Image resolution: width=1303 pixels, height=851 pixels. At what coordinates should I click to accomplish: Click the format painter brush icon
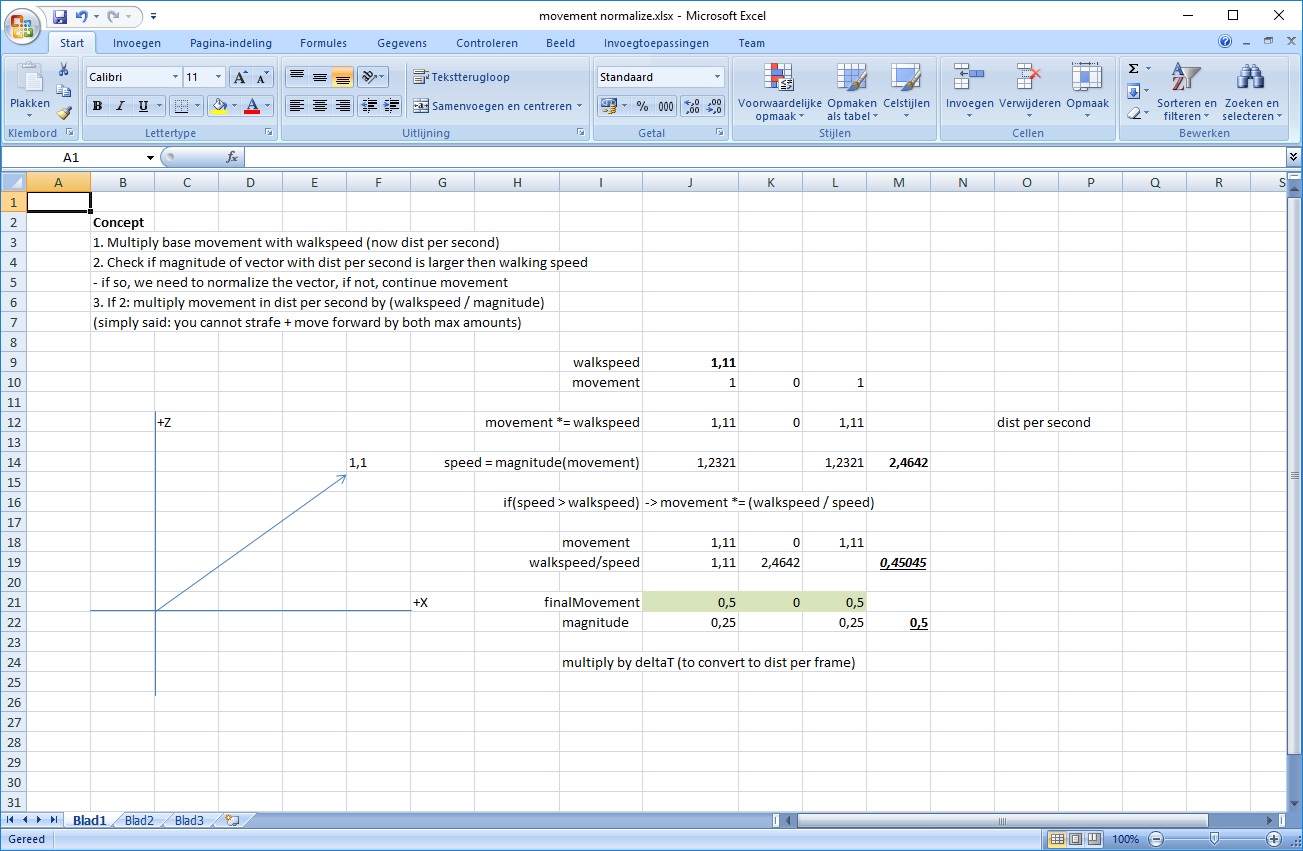point(64,113)
